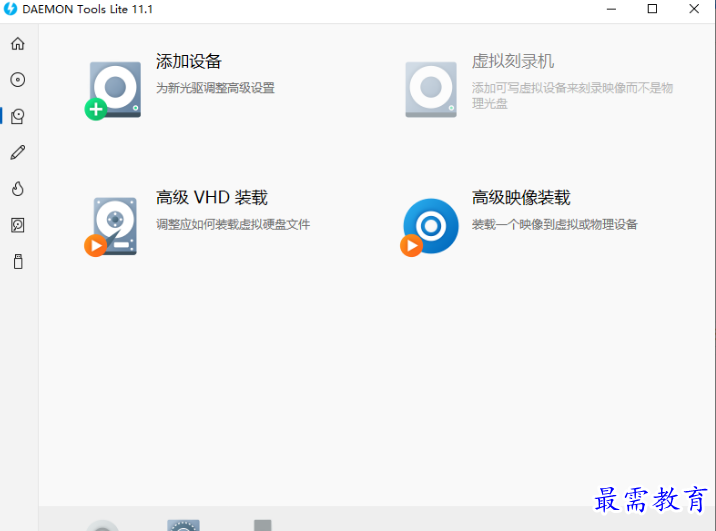Screen dimensions: 716x531
Task: Open the virtual hard disk sidebar icon
Action: tap(18, 225)
